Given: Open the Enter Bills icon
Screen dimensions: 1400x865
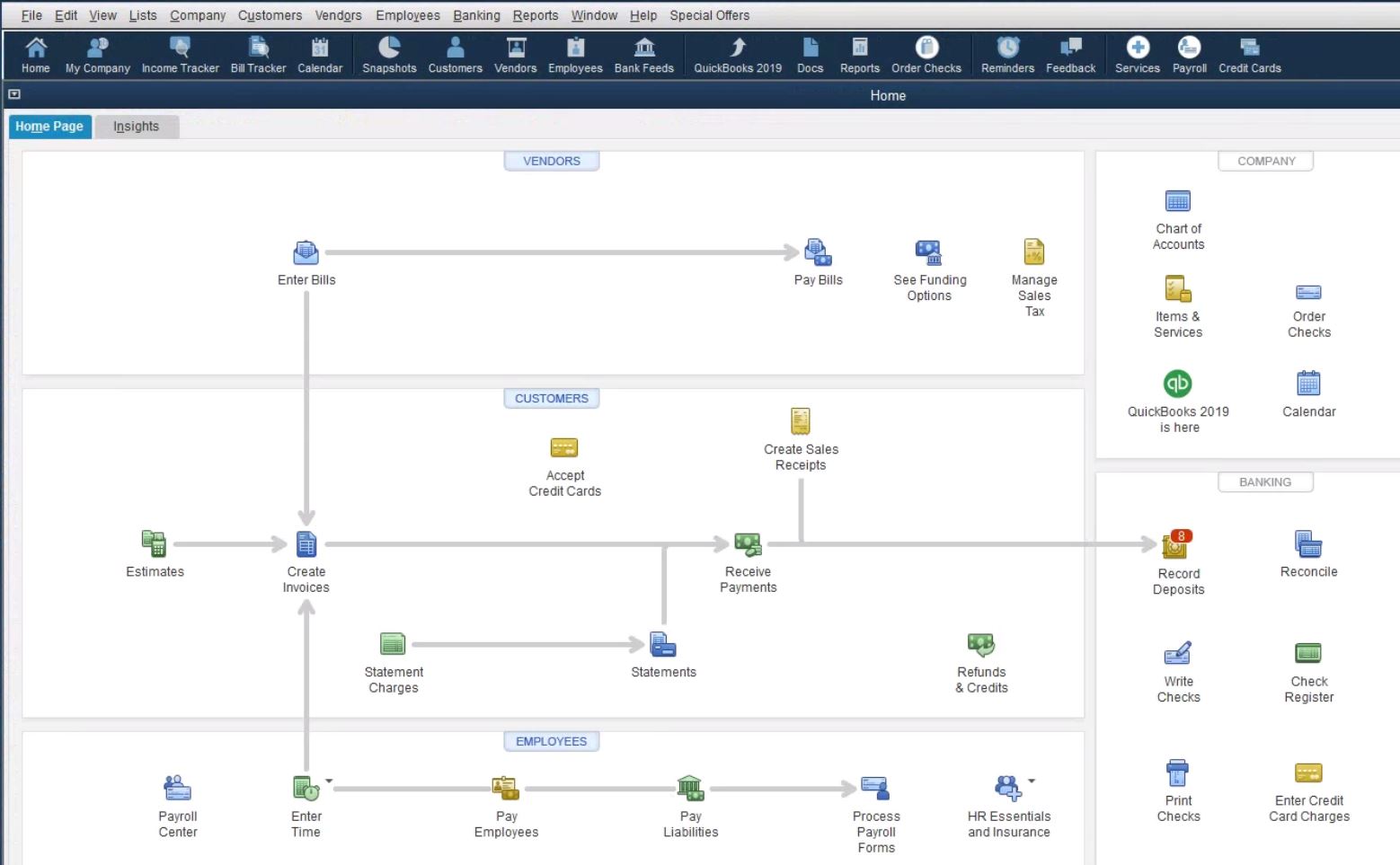Looking at the screenshot, I should point(306,252).
